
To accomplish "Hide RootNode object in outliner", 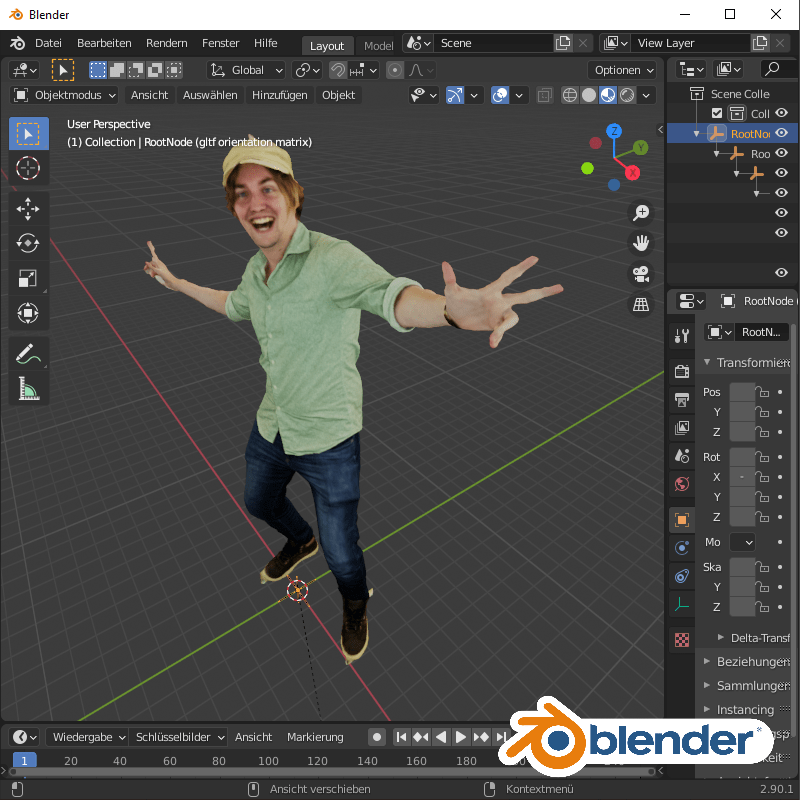I will (782, 133).
